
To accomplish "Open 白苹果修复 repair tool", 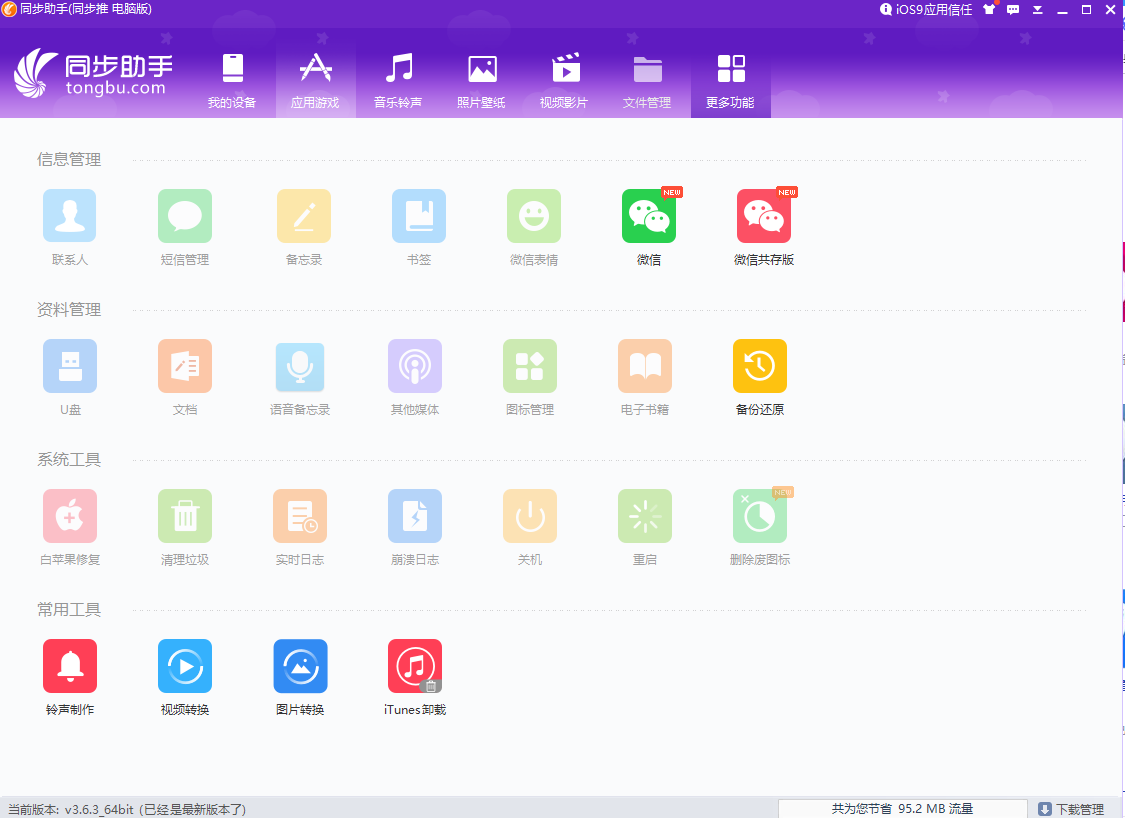I will [x=70, y=517].
